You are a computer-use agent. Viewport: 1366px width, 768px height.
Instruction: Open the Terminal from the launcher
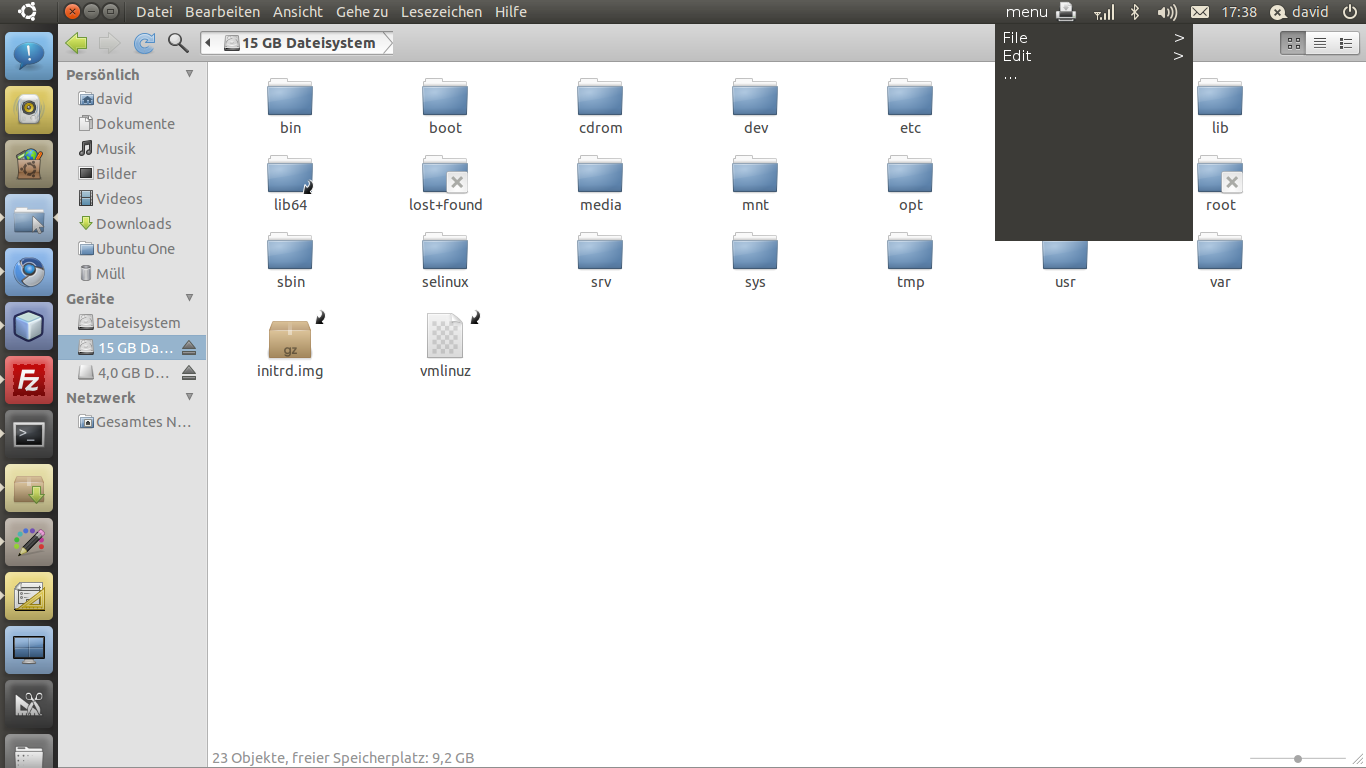pos(29,435)
